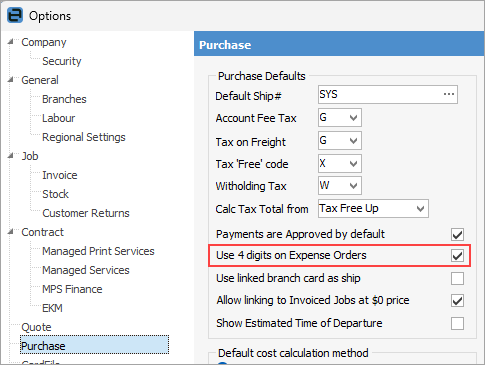Viewport: 485px width, 365px height.
Task: Click the Calc Tax Total from label
Action: (x=262, y=209)
